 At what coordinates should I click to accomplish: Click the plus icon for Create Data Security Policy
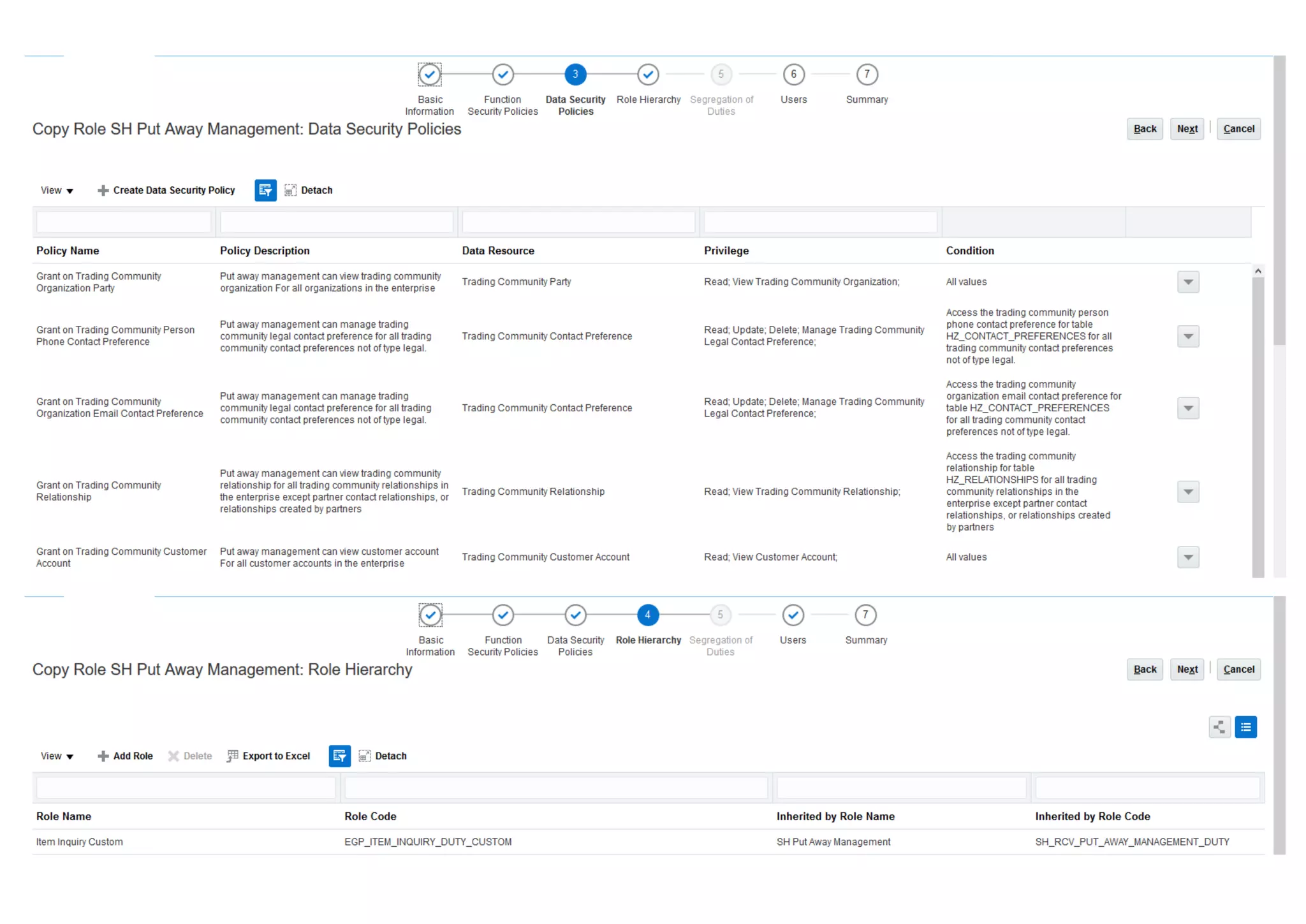(x=103, y=190)
